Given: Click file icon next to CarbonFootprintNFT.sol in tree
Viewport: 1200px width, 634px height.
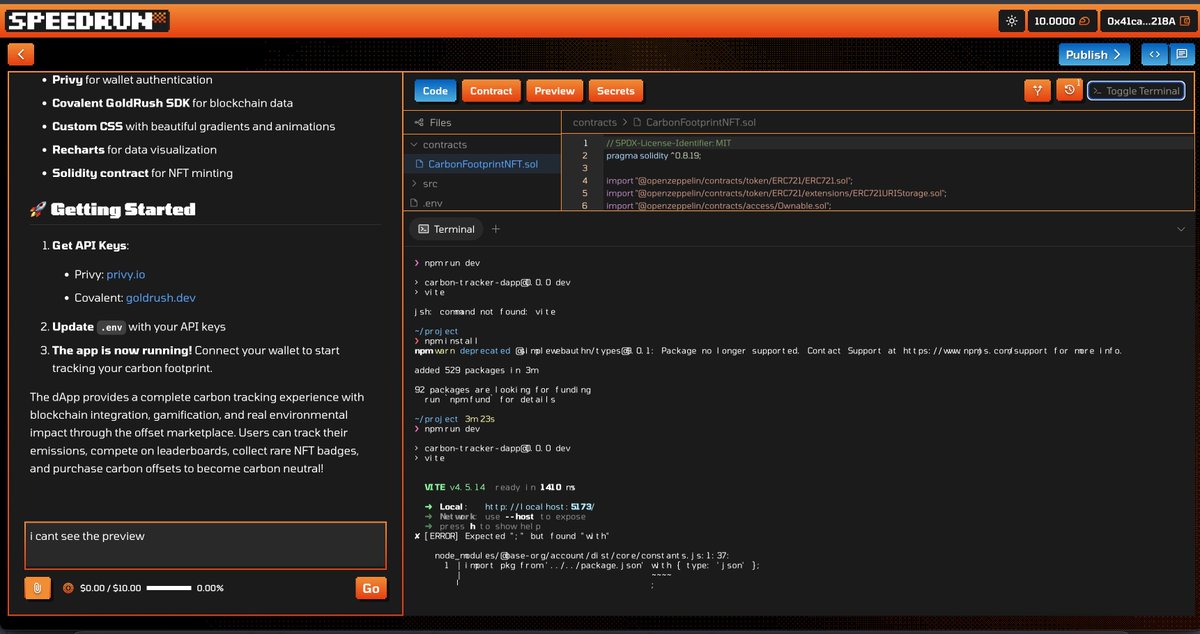Looking at the screenshot, I should [419, 164].
